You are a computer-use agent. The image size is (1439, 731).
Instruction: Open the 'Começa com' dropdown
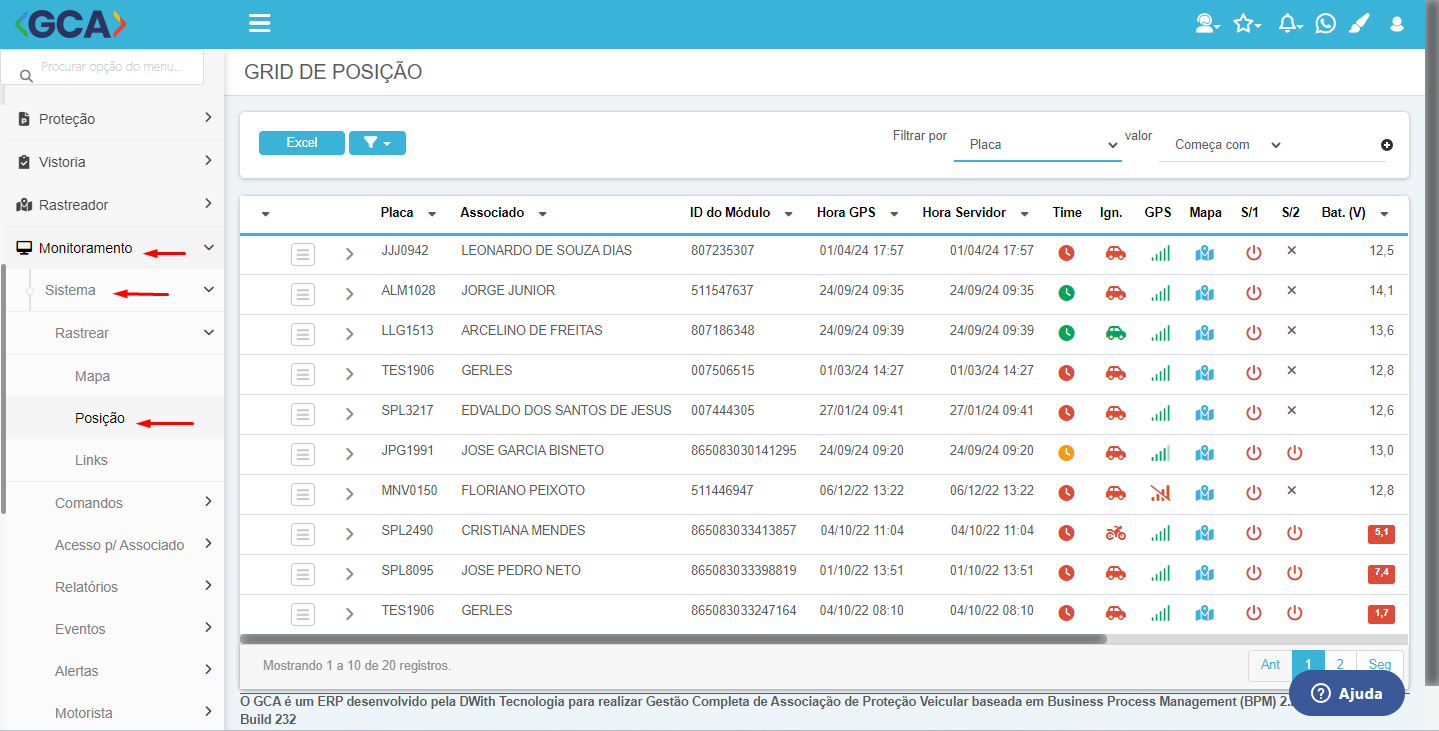(1227, 145)
